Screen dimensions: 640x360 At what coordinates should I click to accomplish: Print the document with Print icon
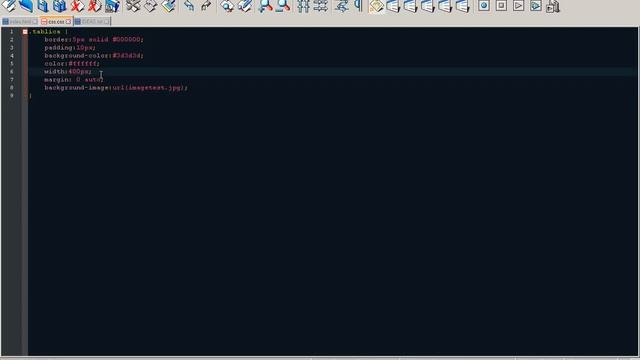[112, 6]
